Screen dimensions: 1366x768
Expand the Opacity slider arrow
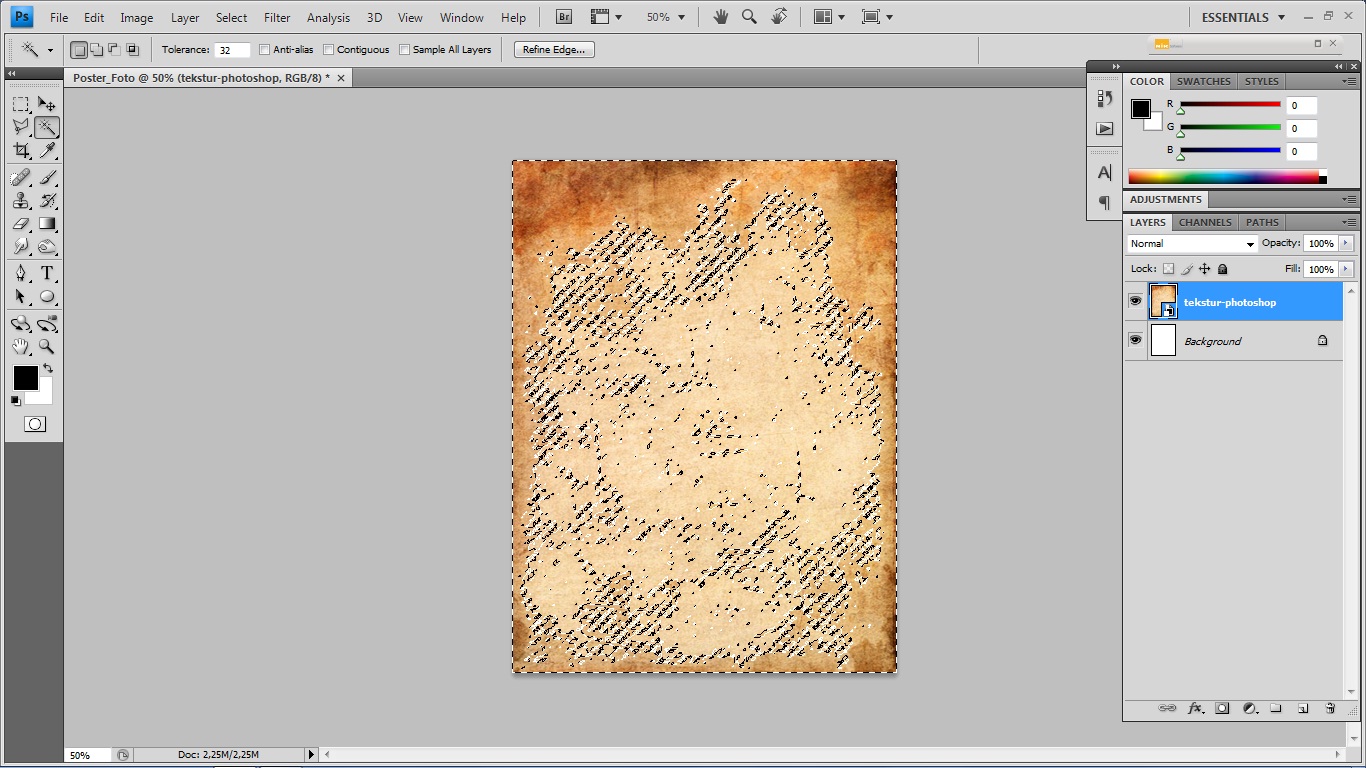coord(1346,244)
